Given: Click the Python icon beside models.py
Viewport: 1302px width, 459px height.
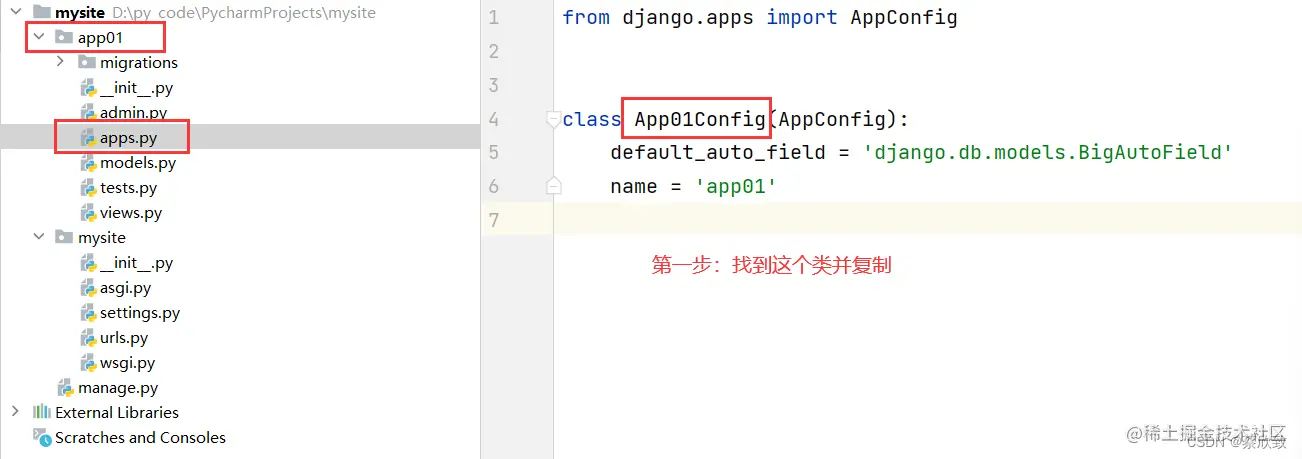Looking at the screenshot, I should point(88,163).
